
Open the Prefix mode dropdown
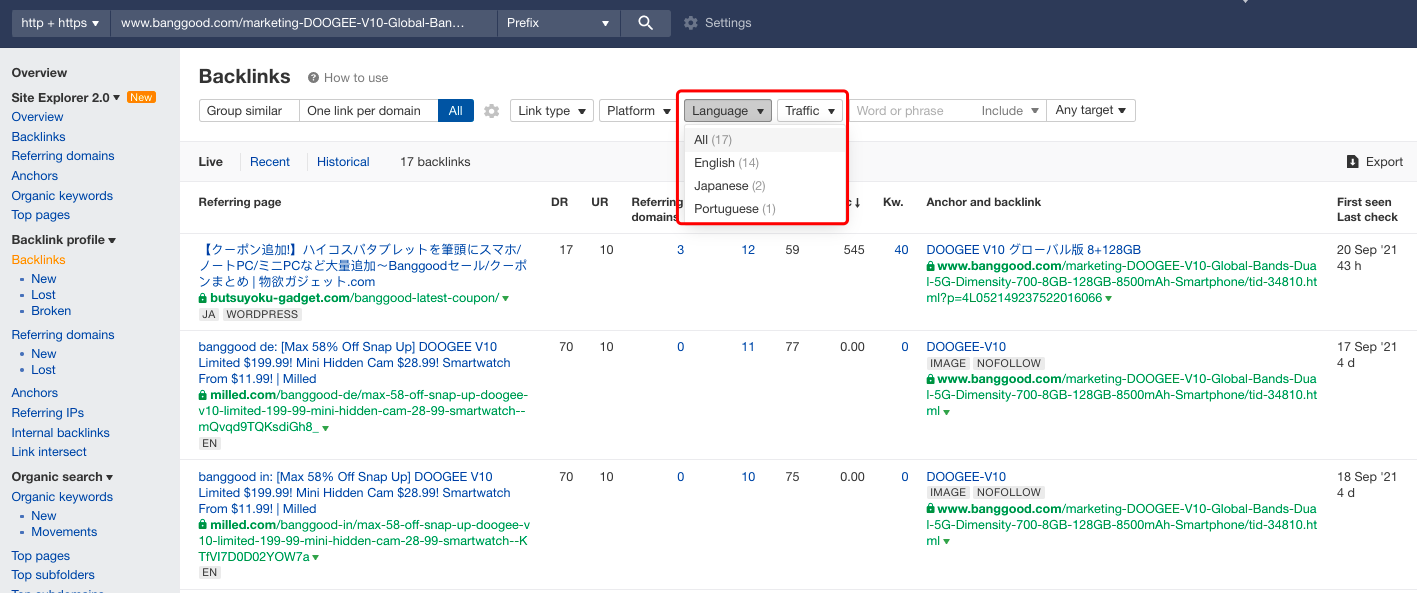click(x=559, y=23)
